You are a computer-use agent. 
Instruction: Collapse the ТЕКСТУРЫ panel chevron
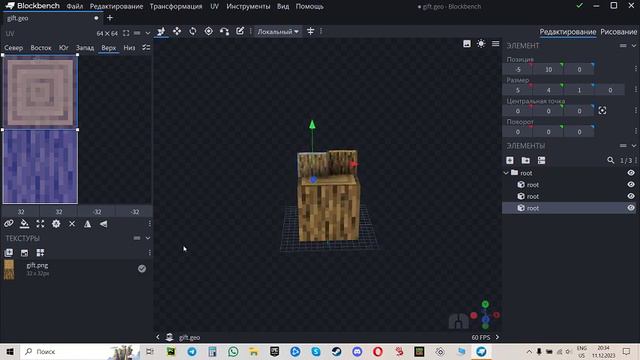tap(148, 238)
